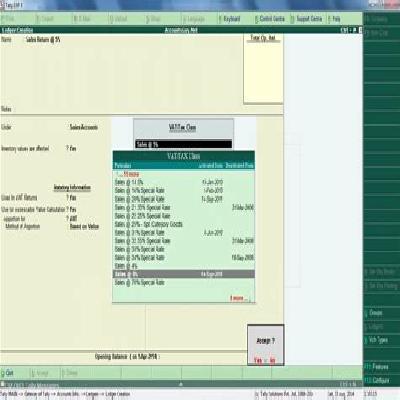
Task: Click the Ctrl + N label on the calculator bar
Action: pos(348,384)
